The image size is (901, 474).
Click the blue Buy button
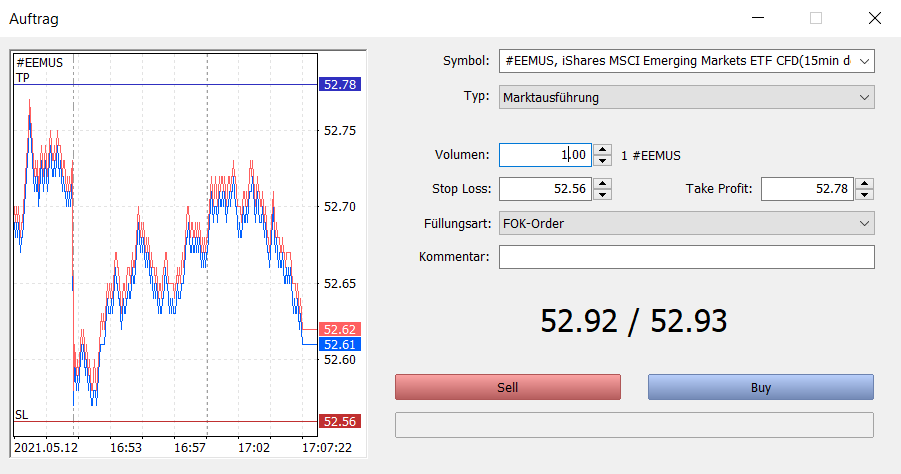(x=761, y=387)
